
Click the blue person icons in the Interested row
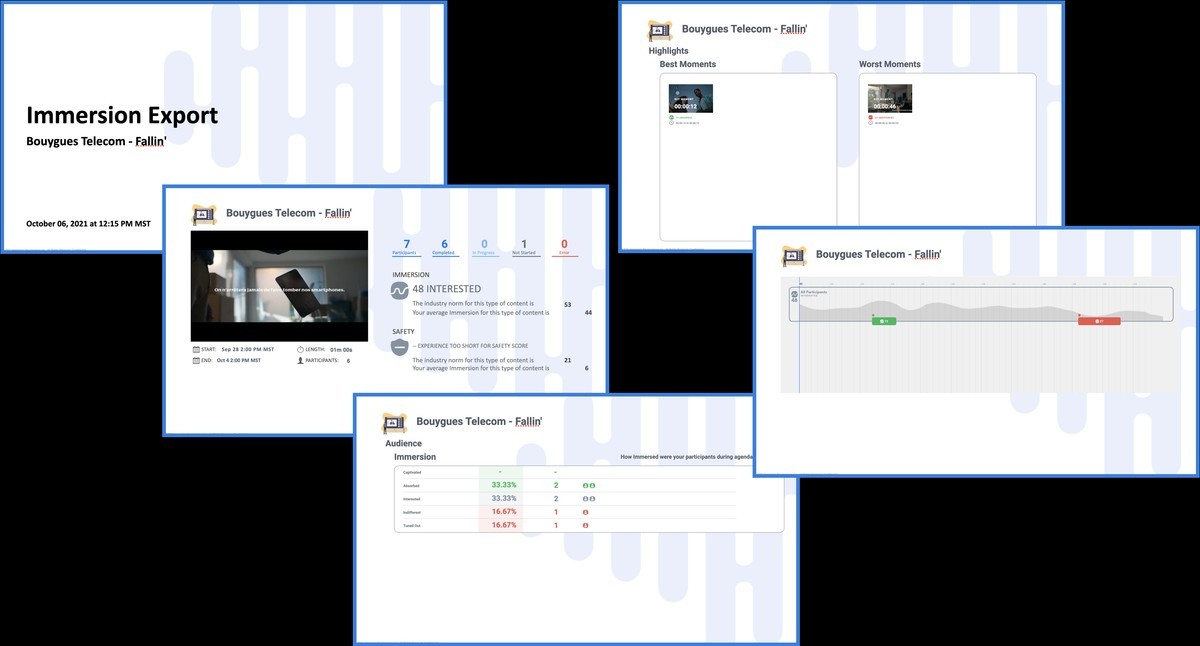tap(588, 498)
